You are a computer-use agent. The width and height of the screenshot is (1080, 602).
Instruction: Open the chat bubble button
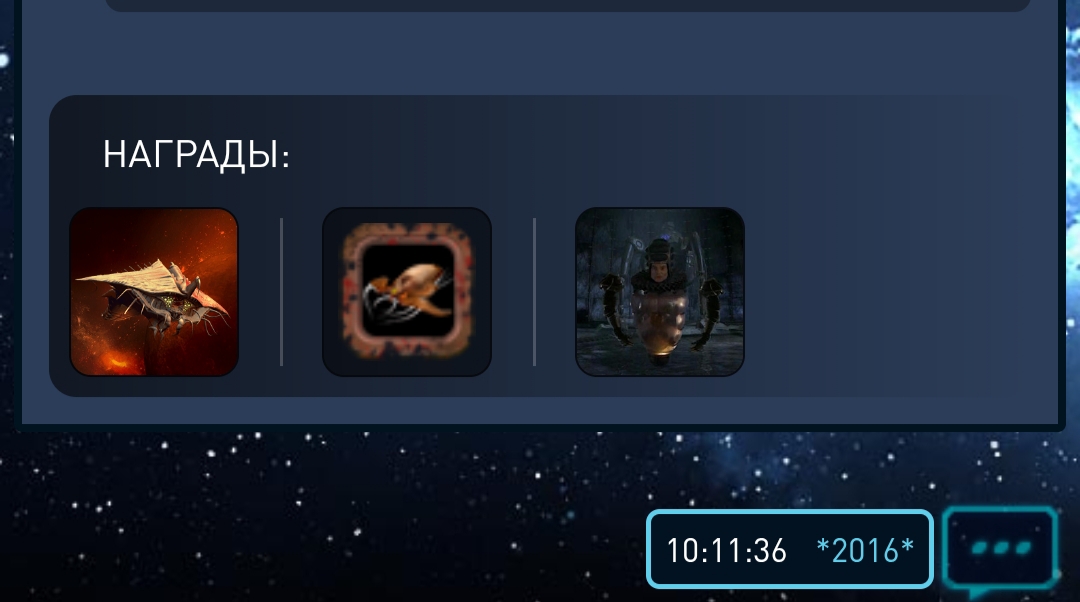pos(1001,550)
